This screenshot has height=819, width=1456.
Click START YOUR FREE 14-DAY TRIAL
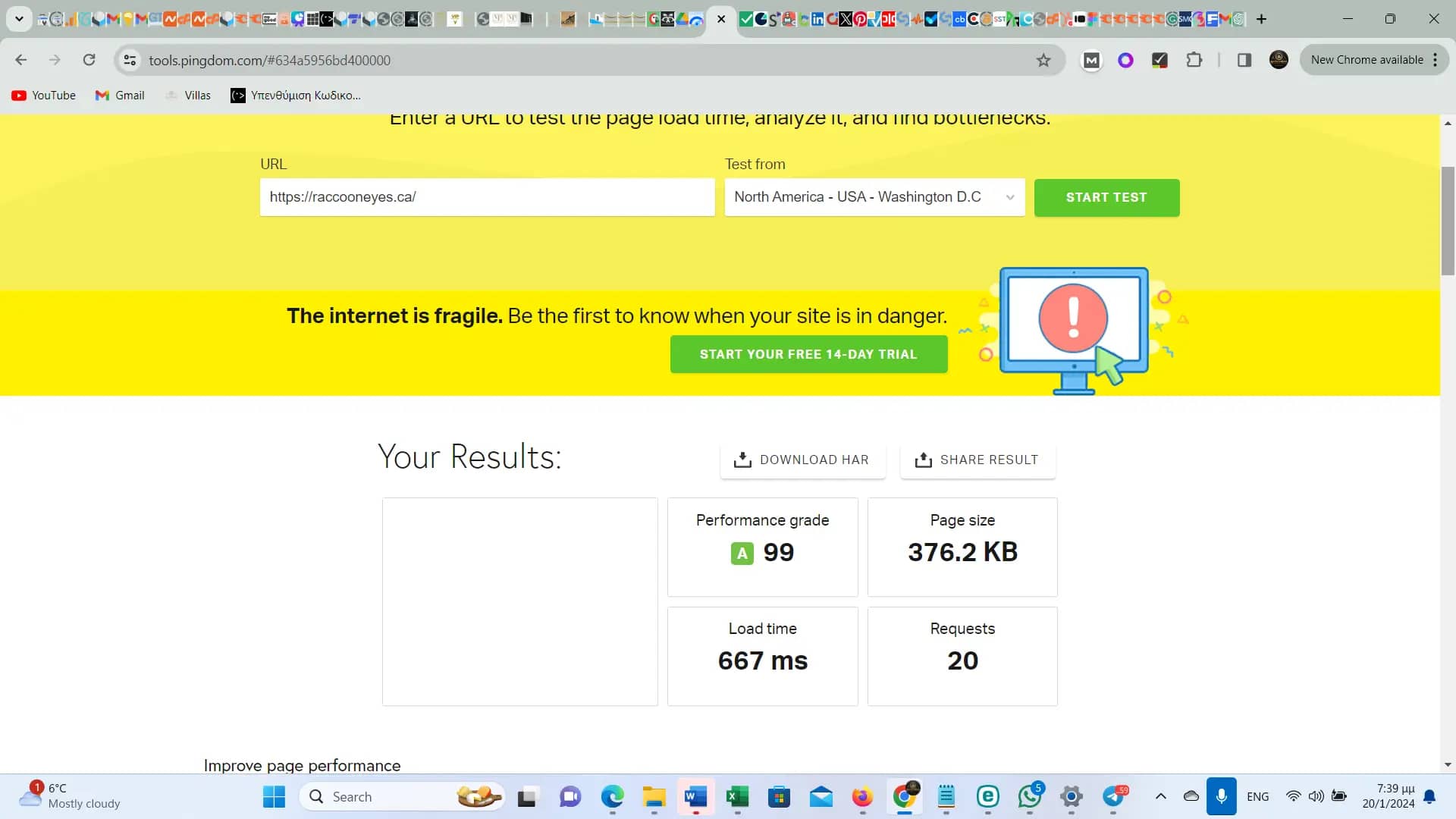point(808,354)
